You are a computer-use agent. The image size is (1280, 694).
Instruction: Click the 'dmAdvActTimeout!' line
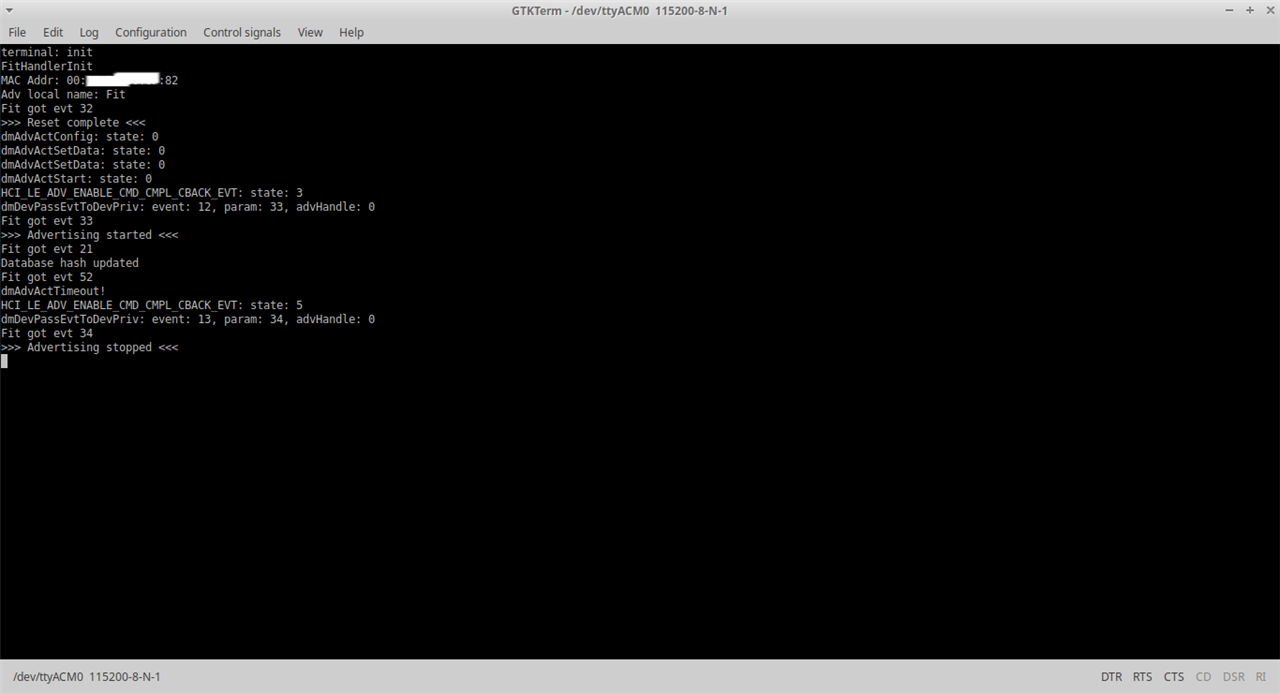coord(53,291)
